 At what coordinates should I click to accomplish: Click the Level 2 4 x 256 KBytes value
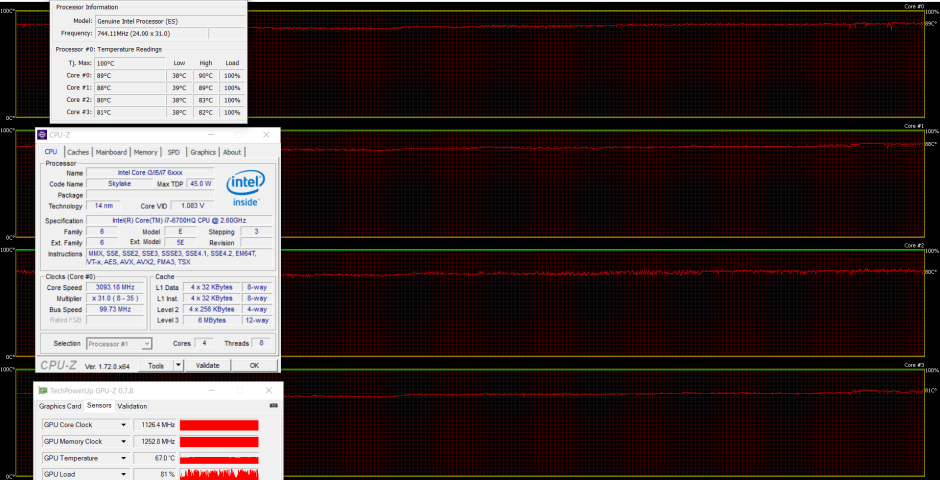click(212, 309)
